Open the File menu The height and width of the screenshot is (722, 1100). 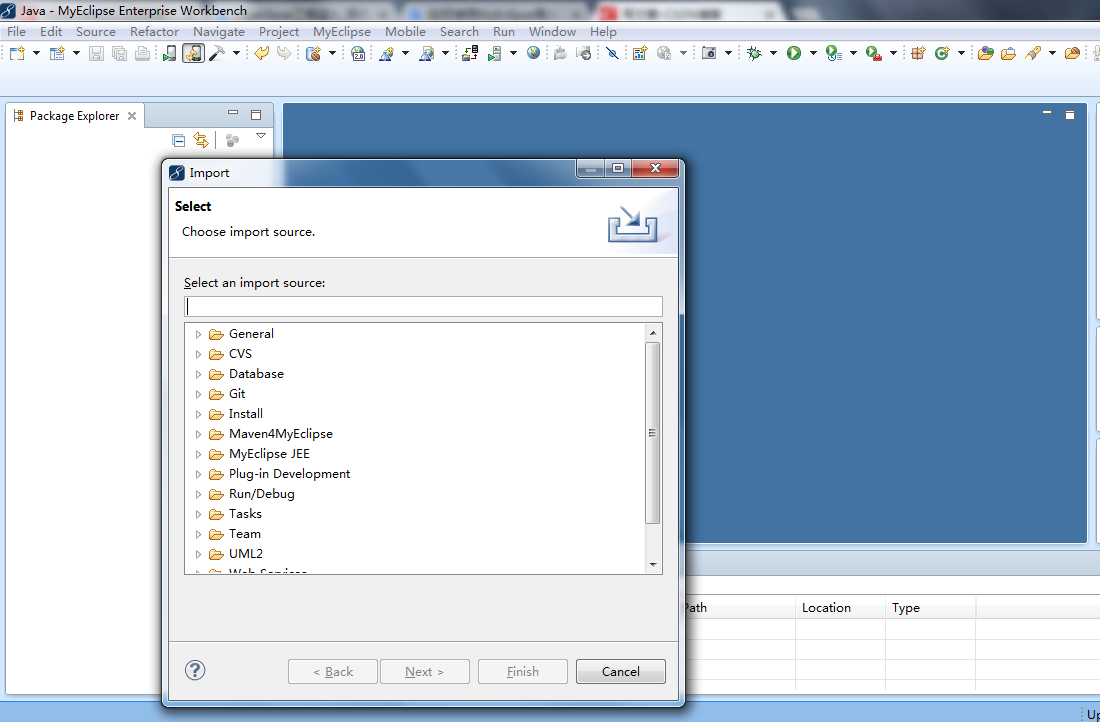[16, 32]
